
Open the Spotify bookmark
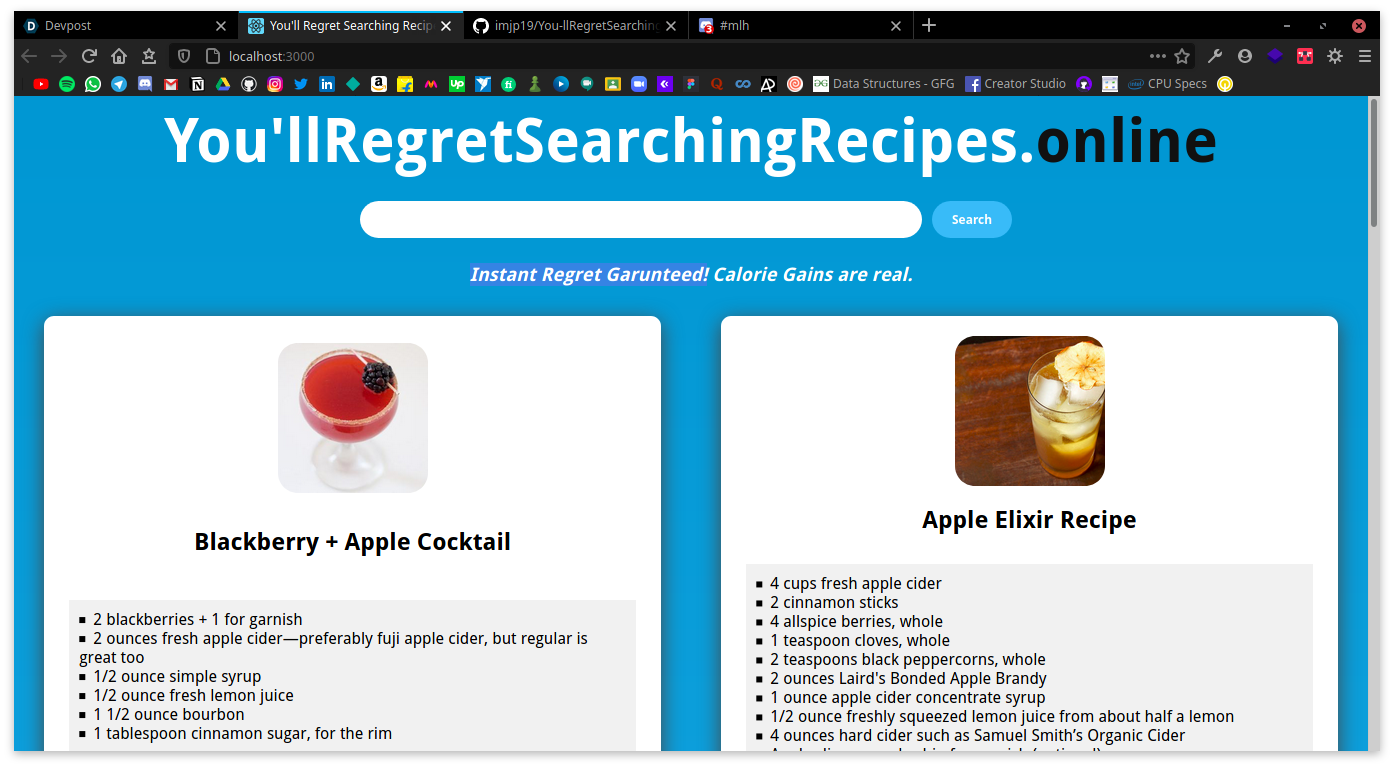67,84
